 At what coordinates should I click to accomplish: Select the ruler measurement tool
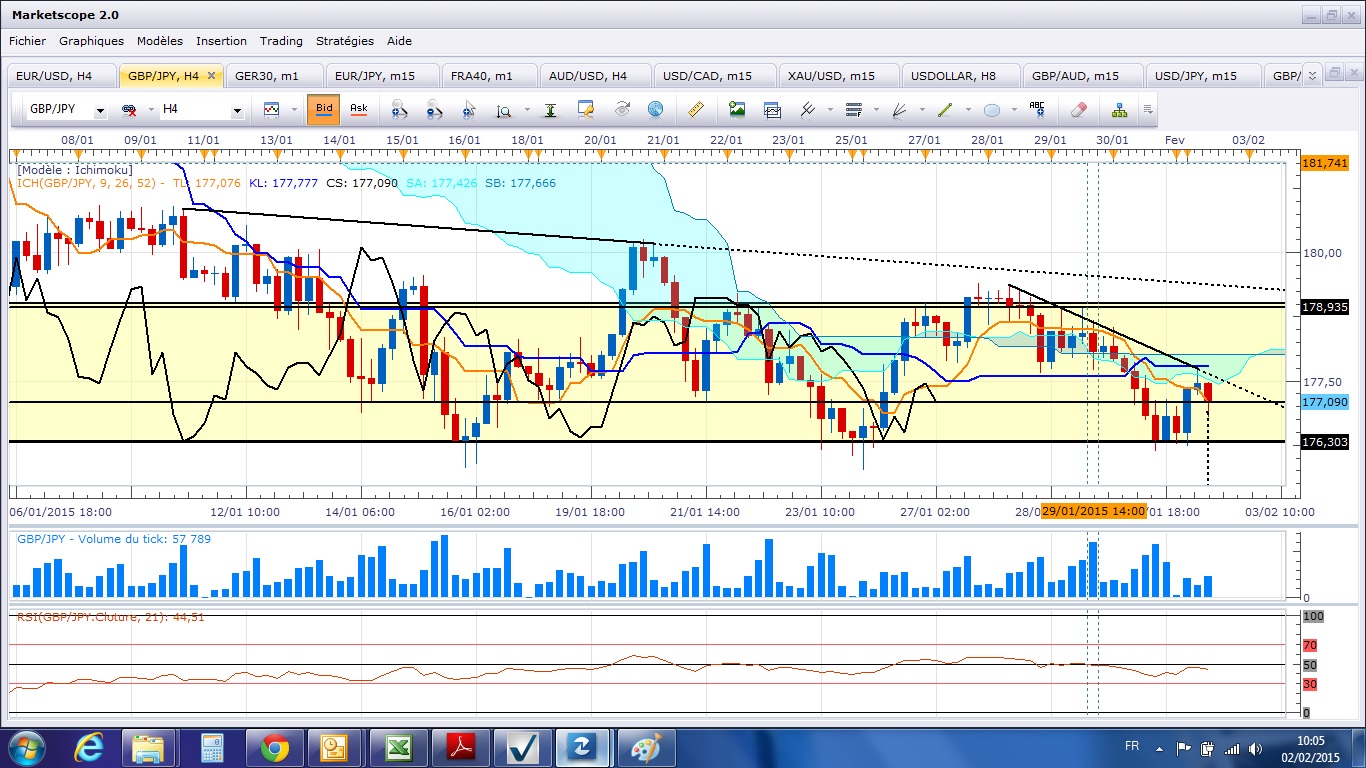697,109
